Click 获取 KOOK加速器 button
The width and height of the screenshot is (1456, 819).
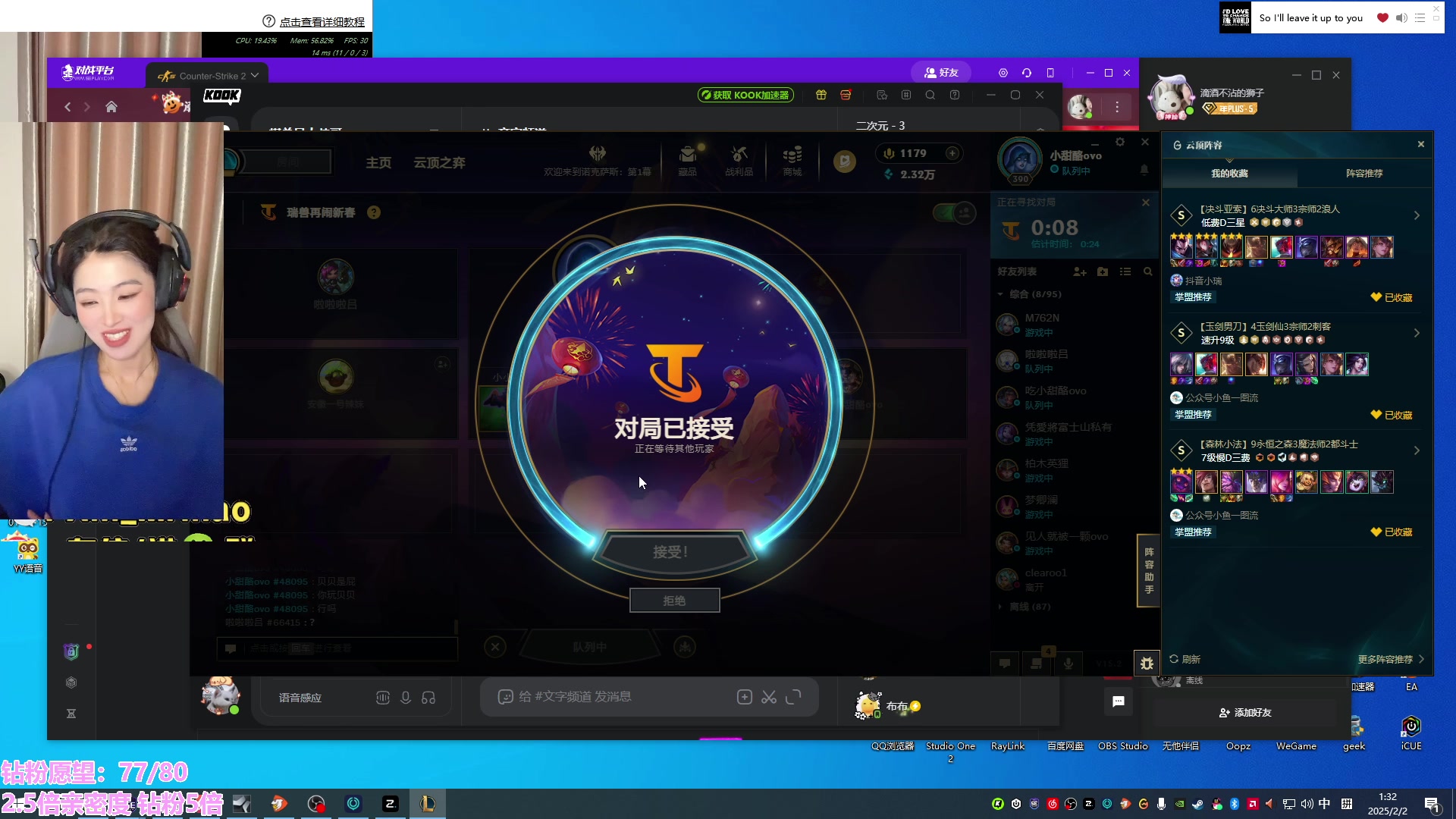[745, 95]
